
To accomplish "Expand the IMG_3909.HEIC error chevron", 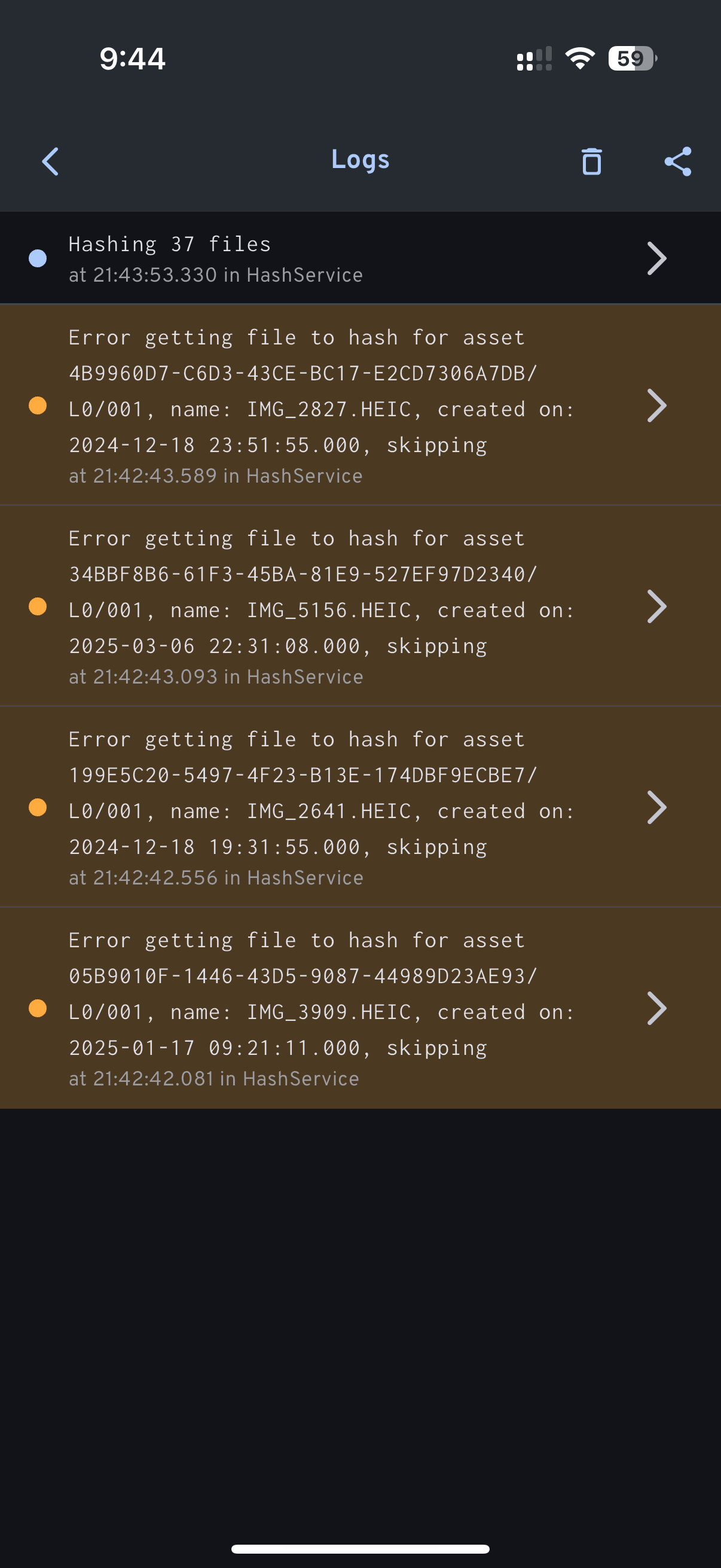I will pos(656,1008).
